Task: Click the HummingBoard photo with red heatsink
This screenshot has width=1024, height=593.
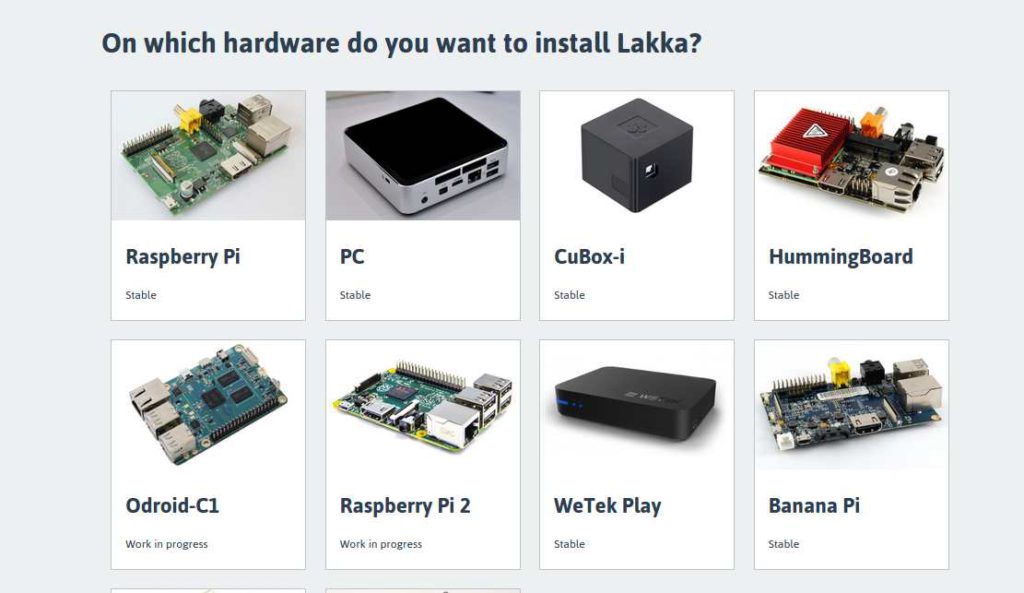Action: click(x=852, y=155)
